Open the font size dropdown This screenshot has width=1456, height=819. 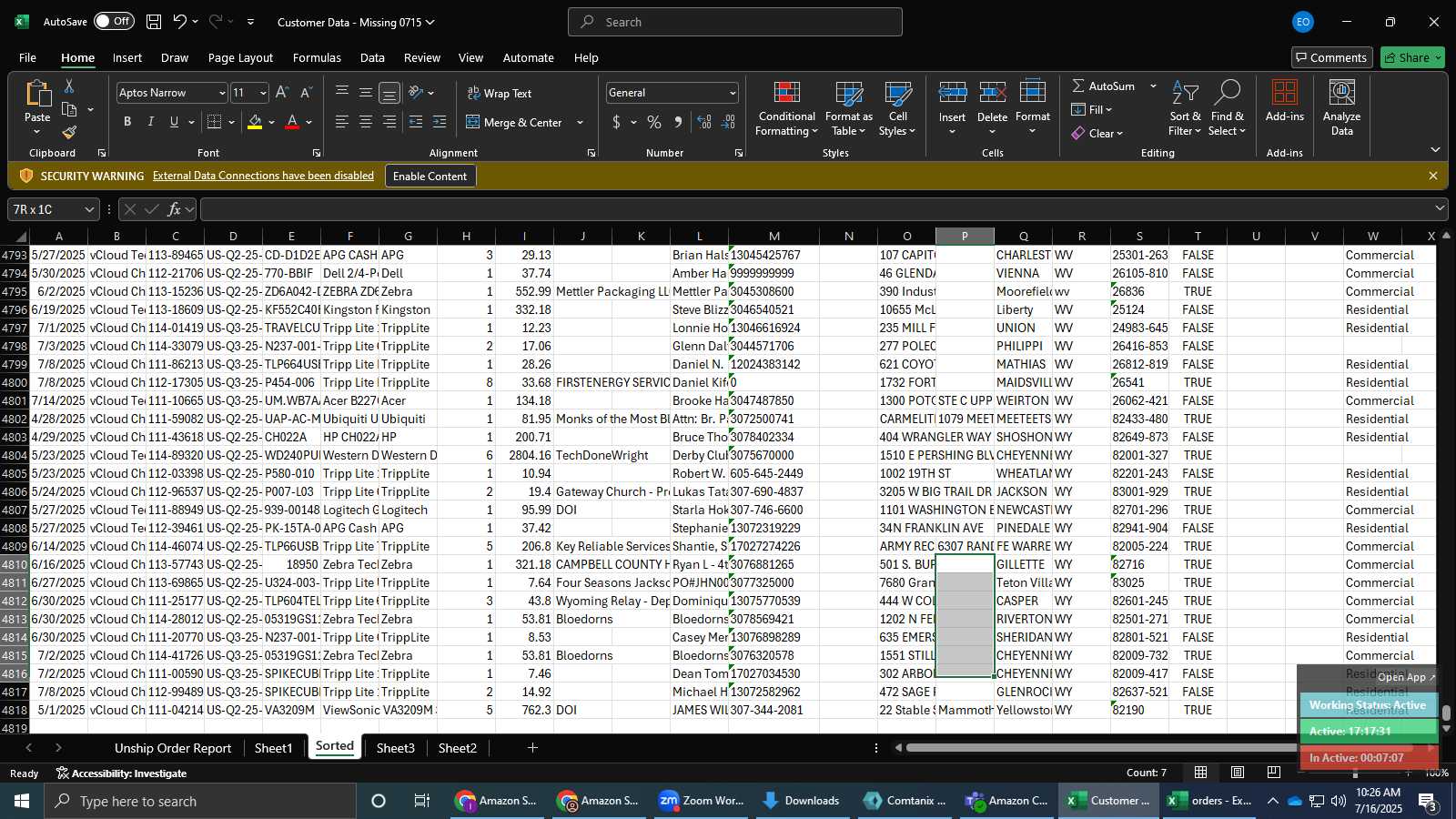263,93
